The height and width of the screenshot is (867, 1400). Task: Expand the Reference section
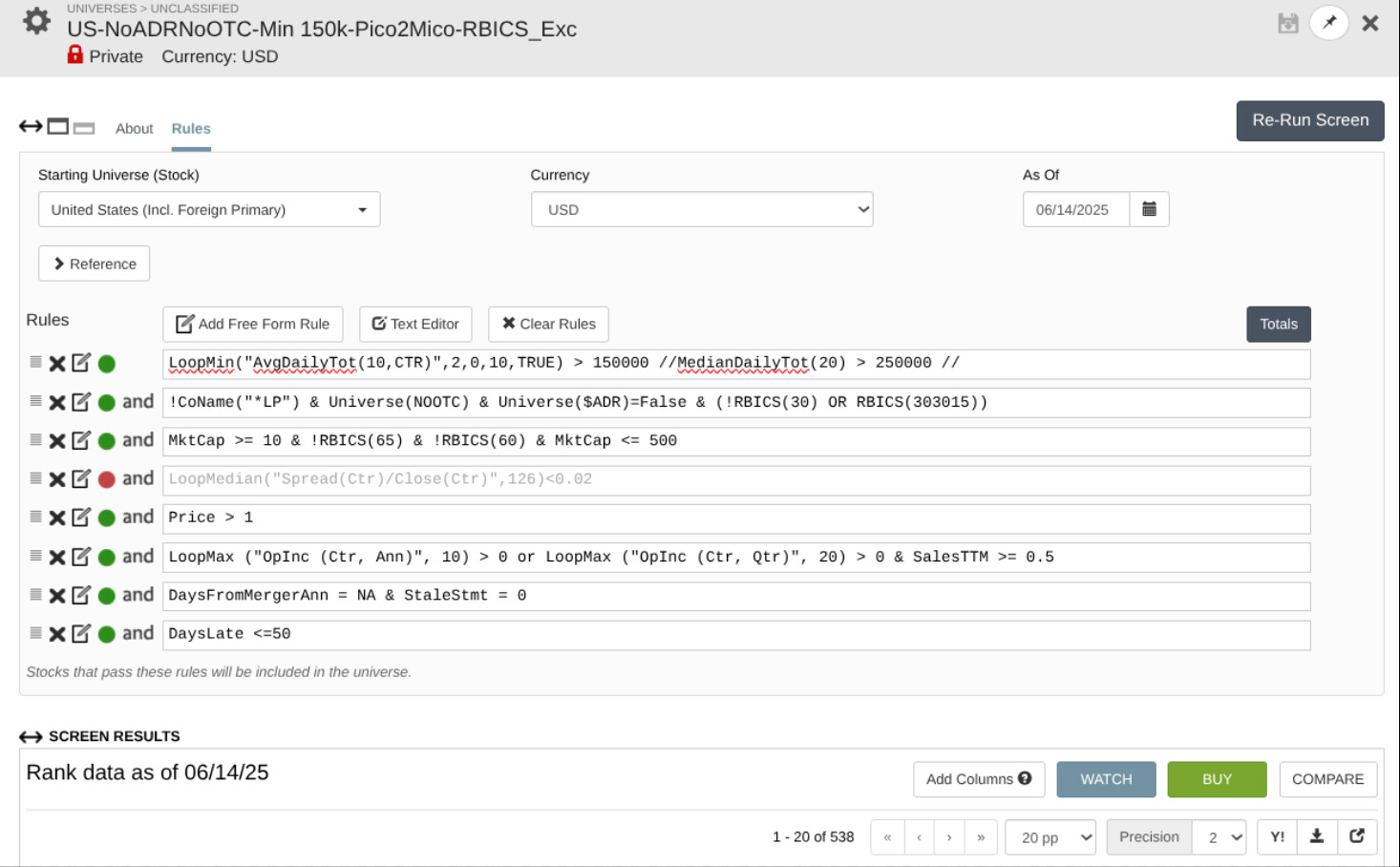tap(95, 264)
